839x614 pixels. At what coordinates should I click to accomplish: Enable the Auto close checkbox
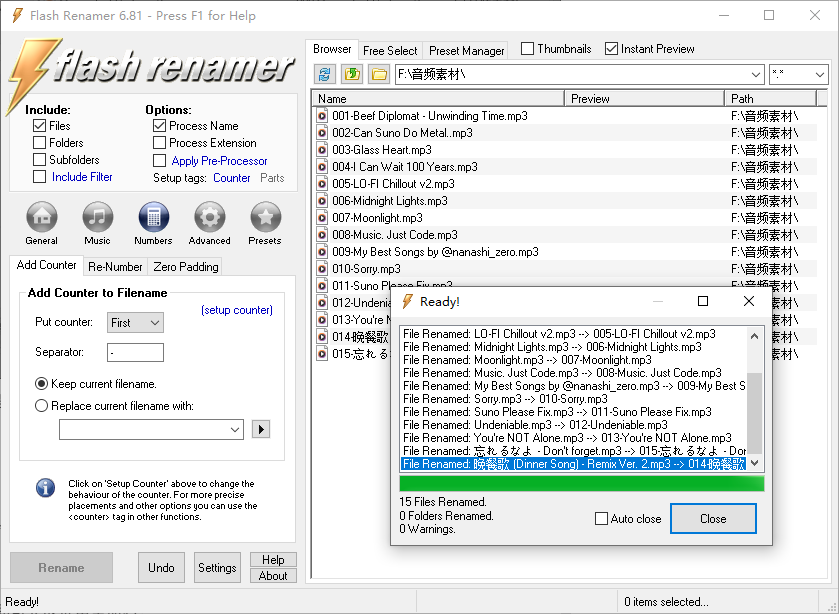point(601,519)
